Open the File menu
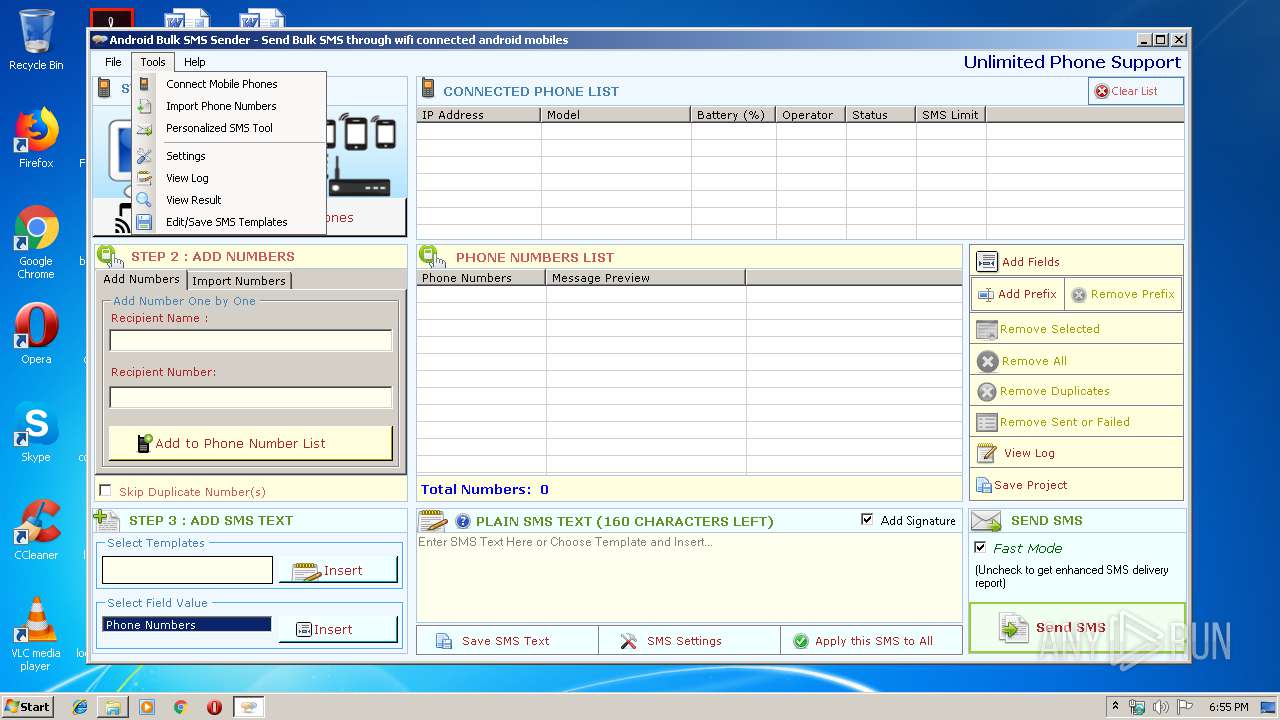 click(x=113, y=62)
